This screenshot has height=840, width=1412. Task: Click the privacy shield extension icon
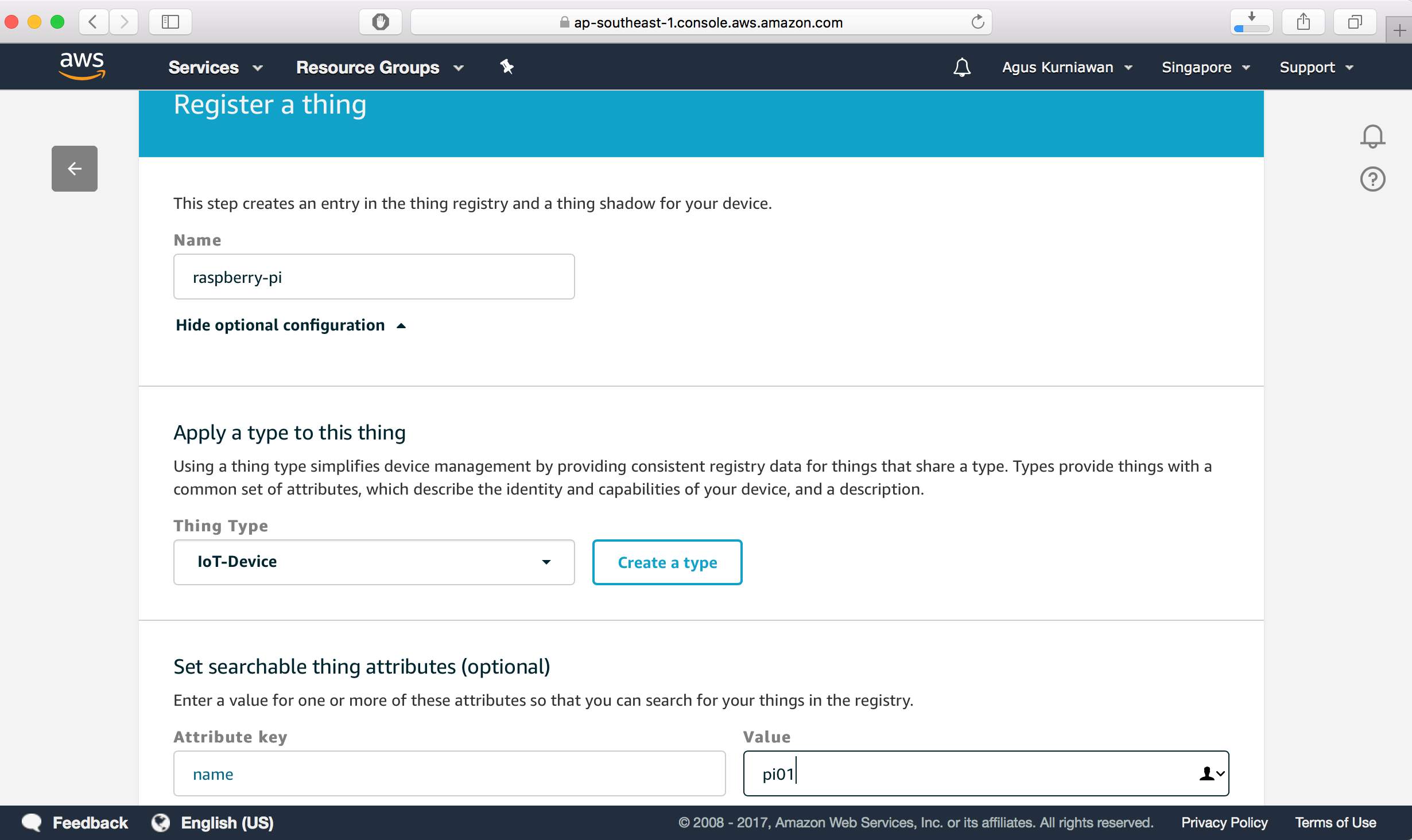coord(381,22)
